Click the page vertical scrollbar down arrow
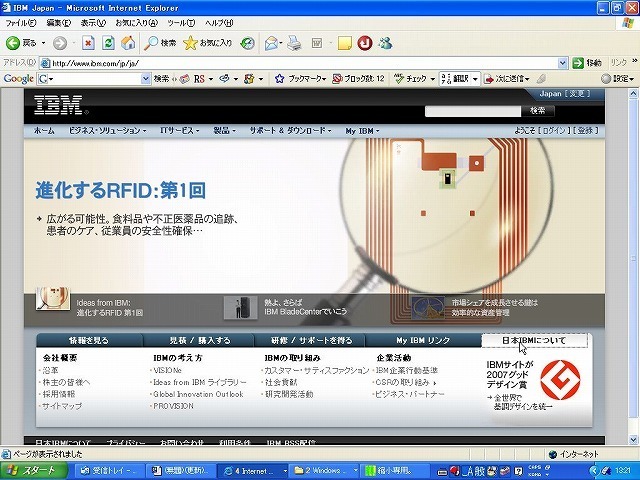This screenshot has width=640, height=480. [x=633, y=440]
